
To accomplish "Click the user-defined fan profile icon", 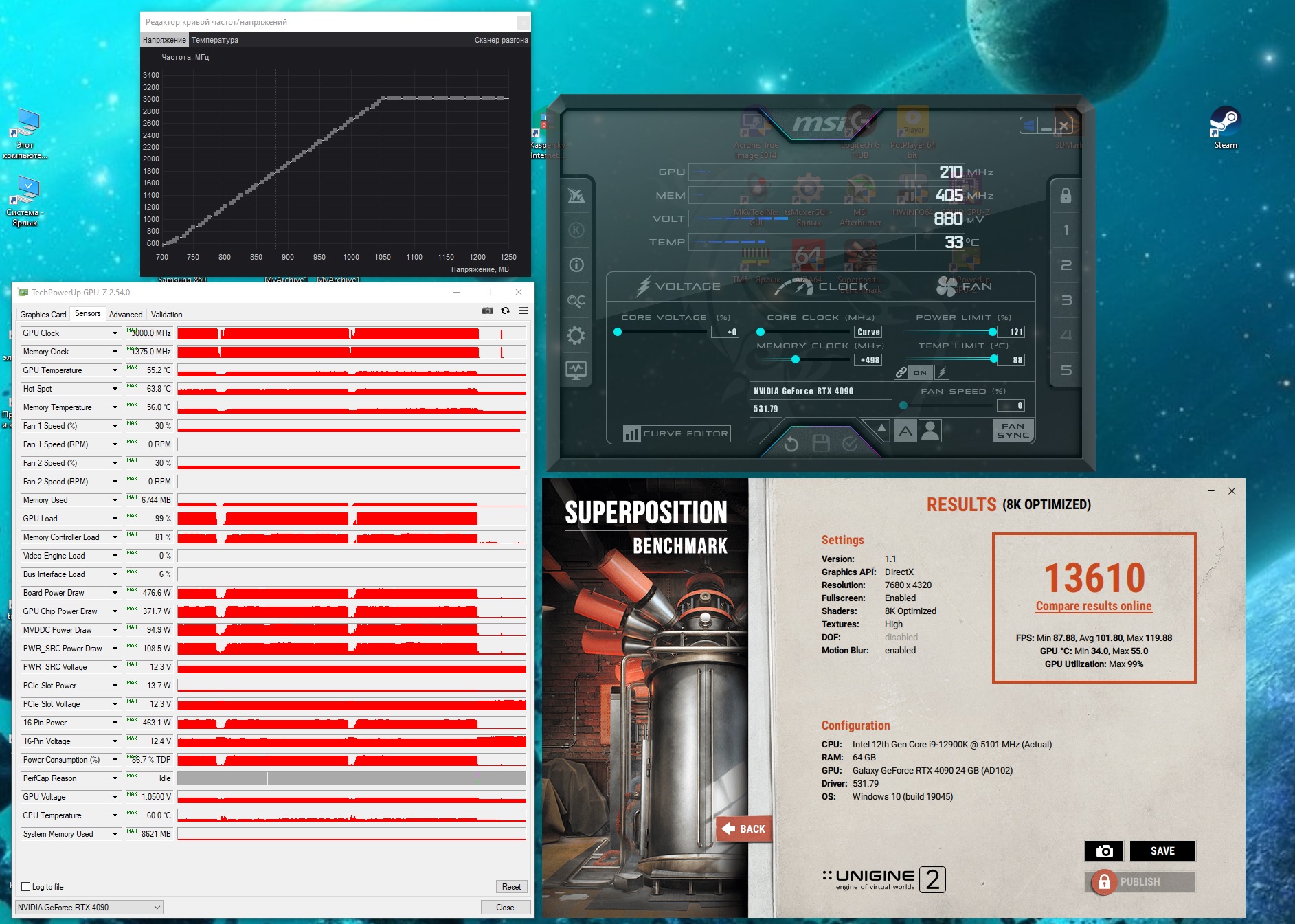I will pos(930,431).
